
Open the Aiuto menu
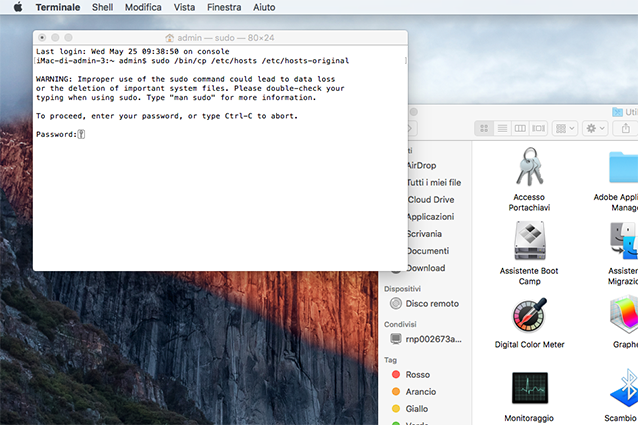(x=264, y=7)
